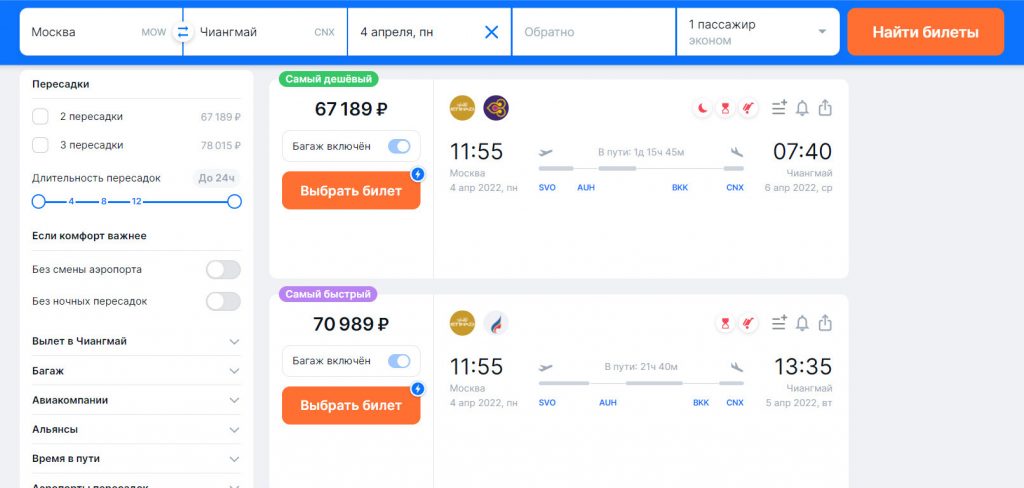Screen dimensions: 1024x488
Task: Expand Вылет в Чиангмай filter section
Action: 136,341
